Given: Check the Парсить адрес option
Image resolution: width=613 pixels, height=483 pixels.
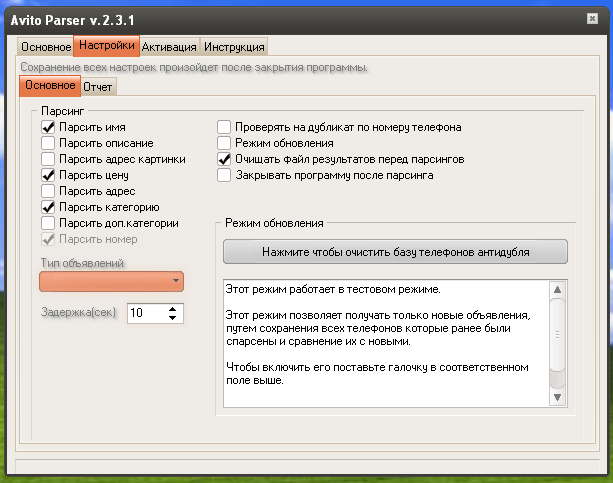Looking at the screenshot, I should pyautogui.click(x=47, y=191).
